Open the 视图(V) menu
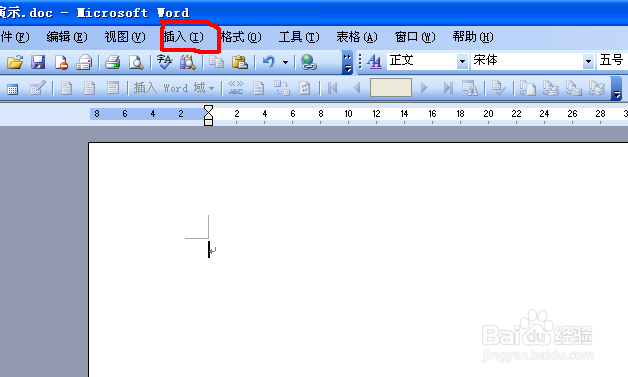Viewport: 628px width, 377px height. pyautogui.click(x=125, y=37)
